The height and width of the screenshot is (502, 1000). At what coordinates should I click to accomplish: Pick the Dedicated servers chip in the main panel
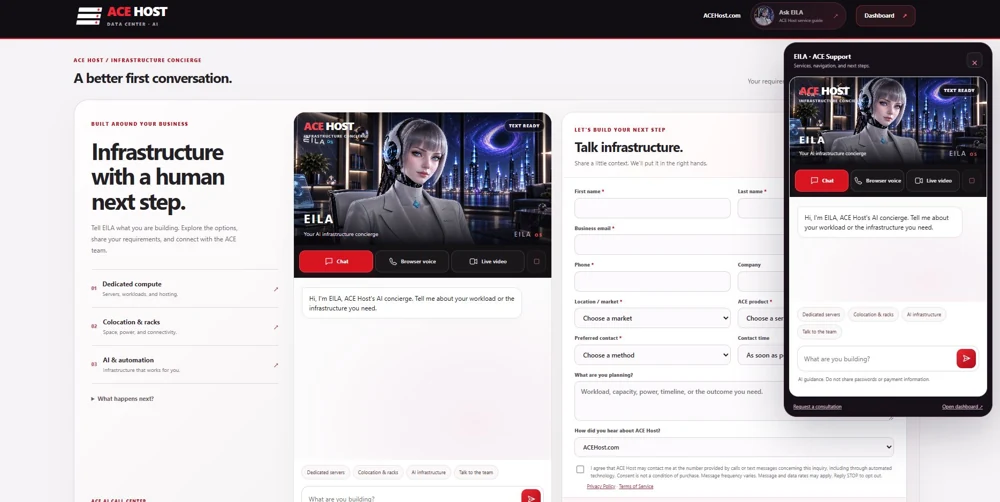[326, 473]
